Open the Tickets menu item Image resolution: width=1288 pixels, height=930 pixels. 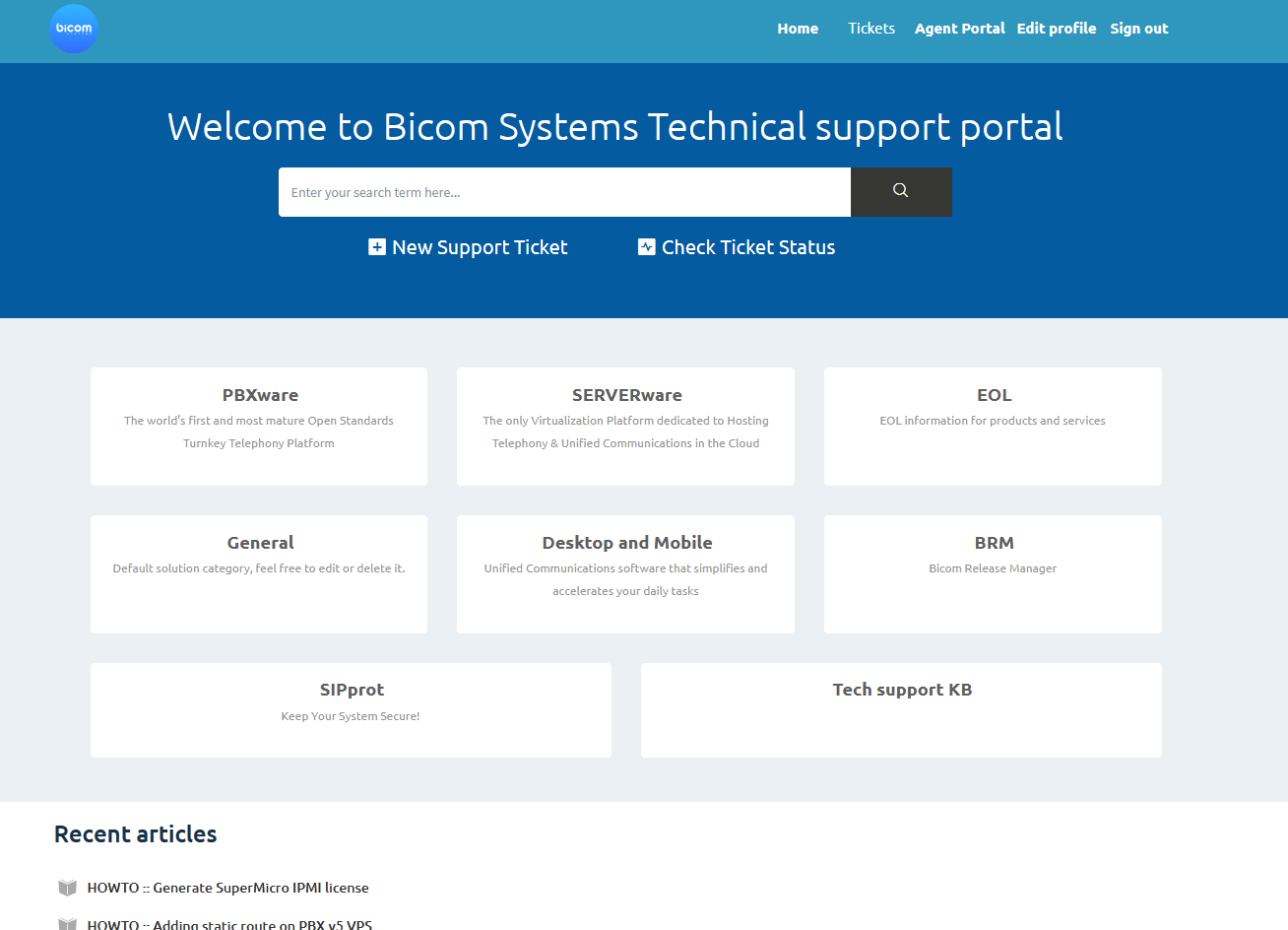(x=871, y=29)
